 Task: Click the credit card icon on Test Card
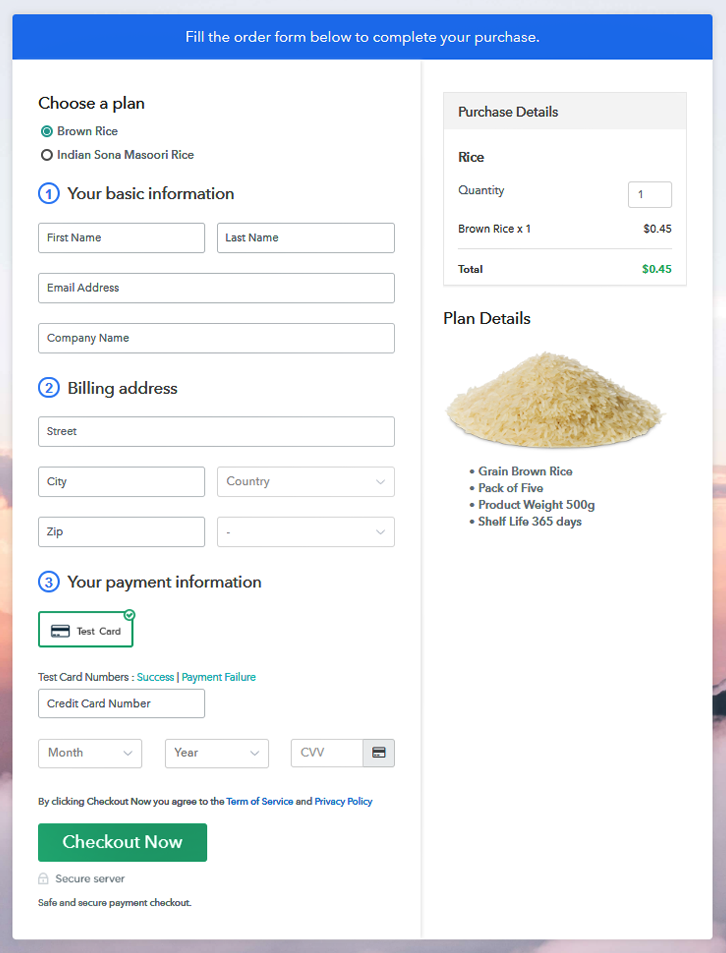60,631
